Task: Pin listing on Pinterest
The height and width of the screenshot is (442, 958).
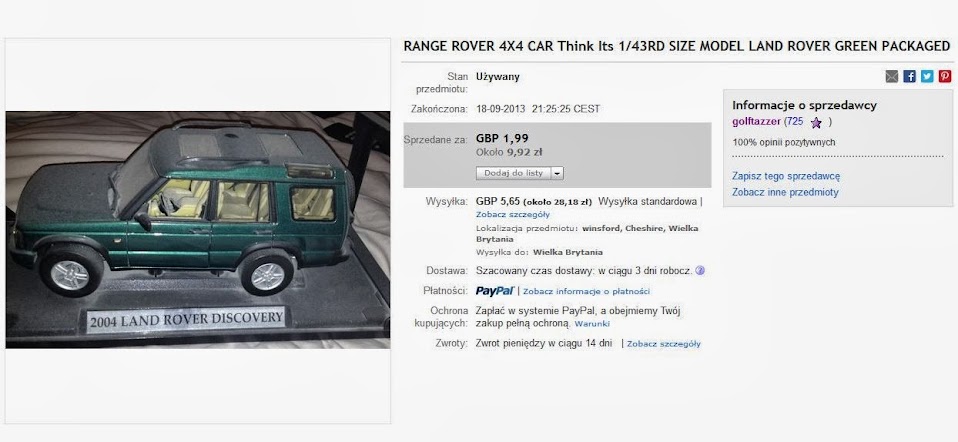Action: pos(945,76)
